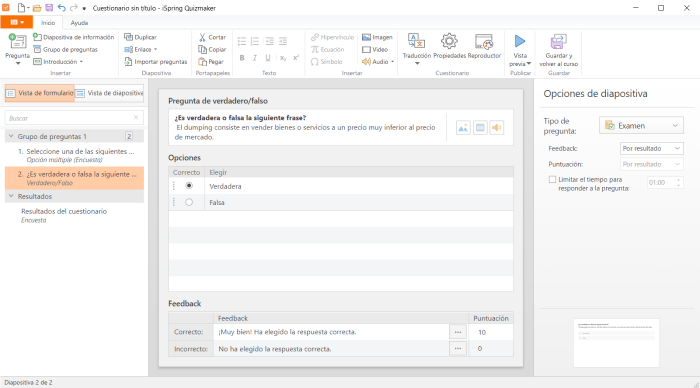Viewport: 700px width, 388px height.
Task: Undo the last action
Action: coord(62,8)
